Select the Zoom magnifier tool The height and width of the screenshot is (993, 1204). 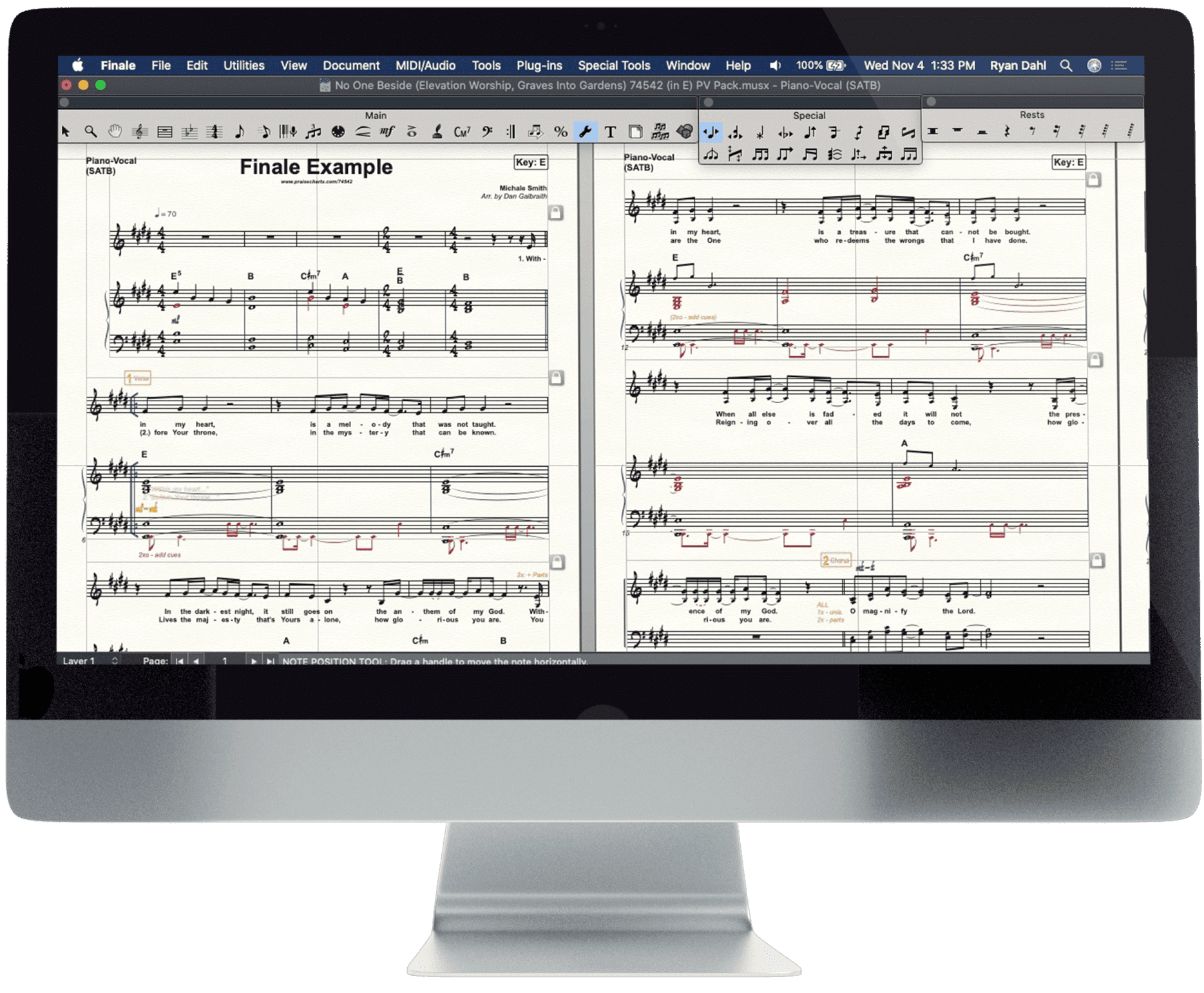pos(90,132)
